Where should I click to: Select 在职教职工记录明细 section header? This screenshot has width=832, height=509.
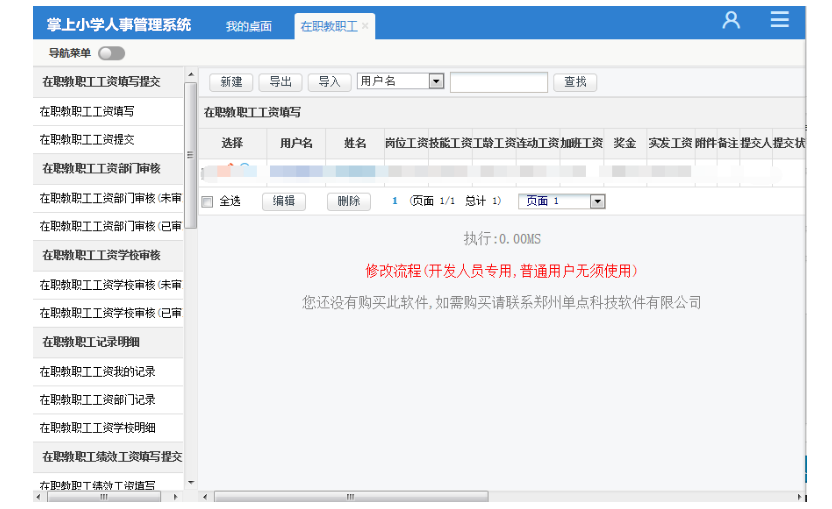pyautogui.click(x=108, y=342)
